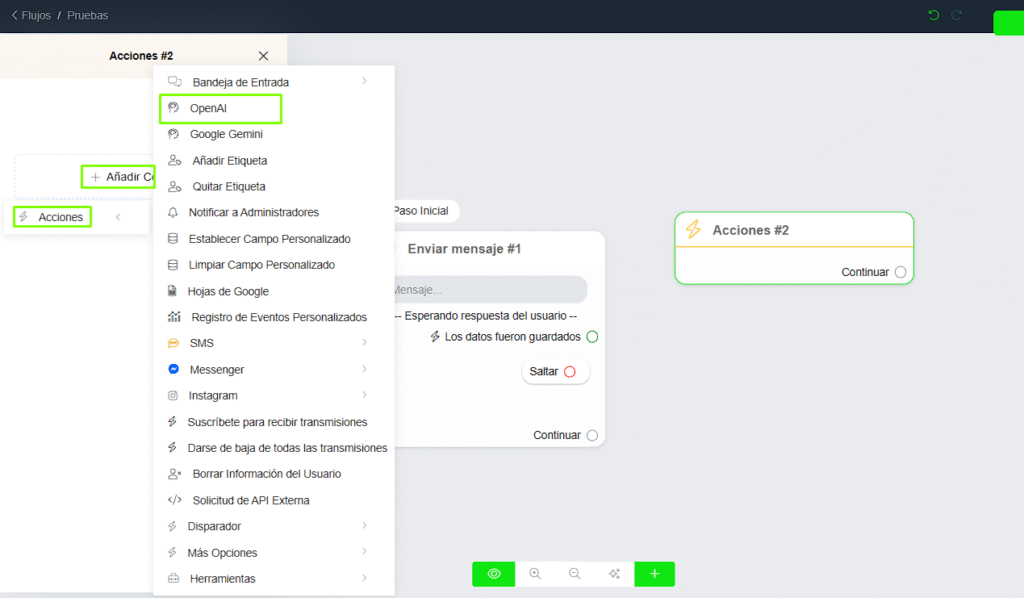Select the Continuar circle on Acciones #2
Screen dimensions: 1024x598
click(x=899, y=271)
